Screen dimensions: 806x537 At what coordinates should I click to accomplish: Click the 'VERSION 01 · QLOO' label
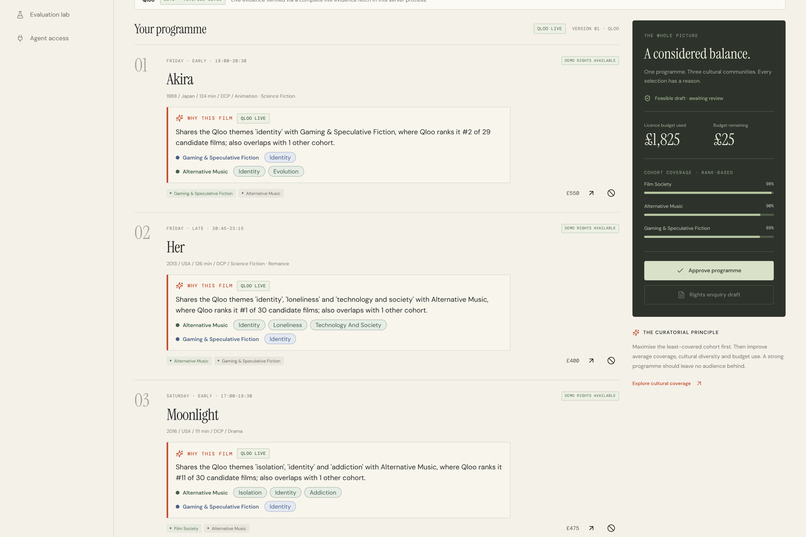click(x=595, y=29)
